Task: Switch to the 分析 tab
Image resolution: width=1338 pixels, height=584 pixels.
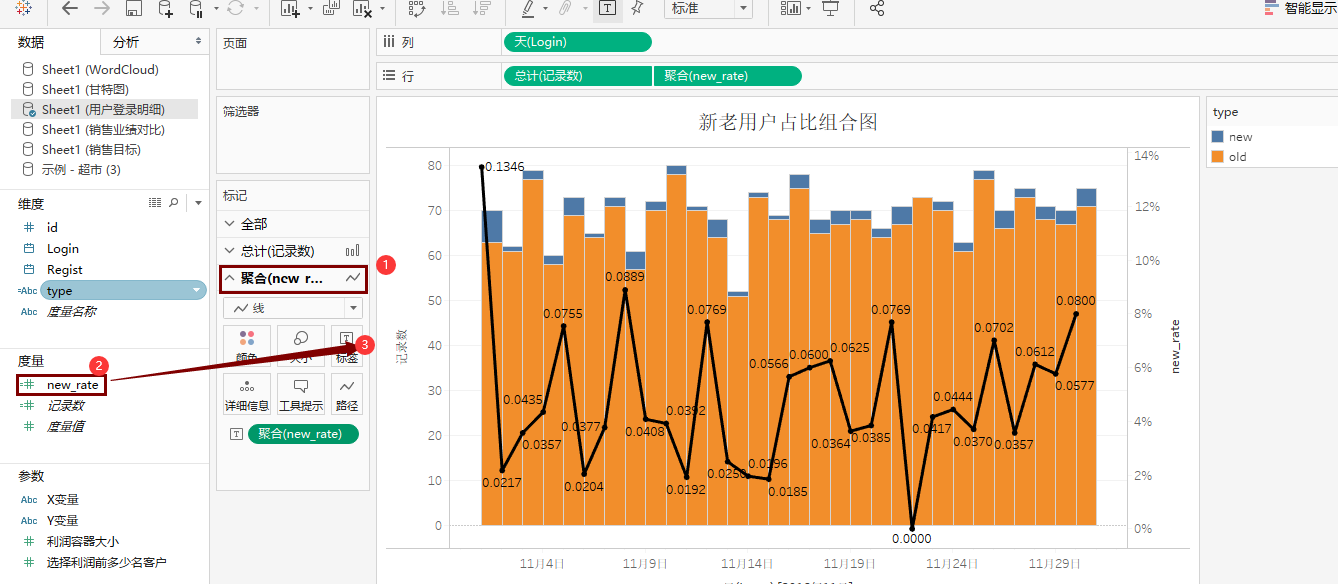Action: coord(126,42)
